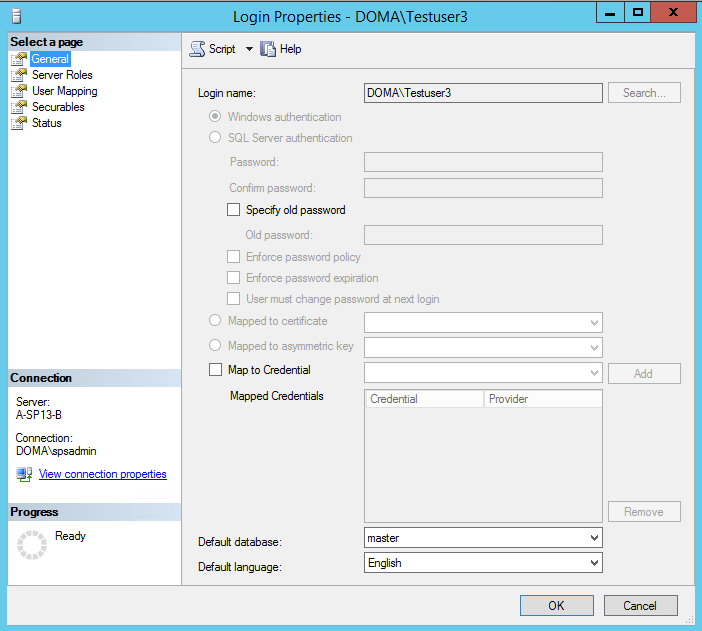The image size is (702, 631).
Task: Click the Securables page icon
Action: pyautogui.click(x=19, y=107)
